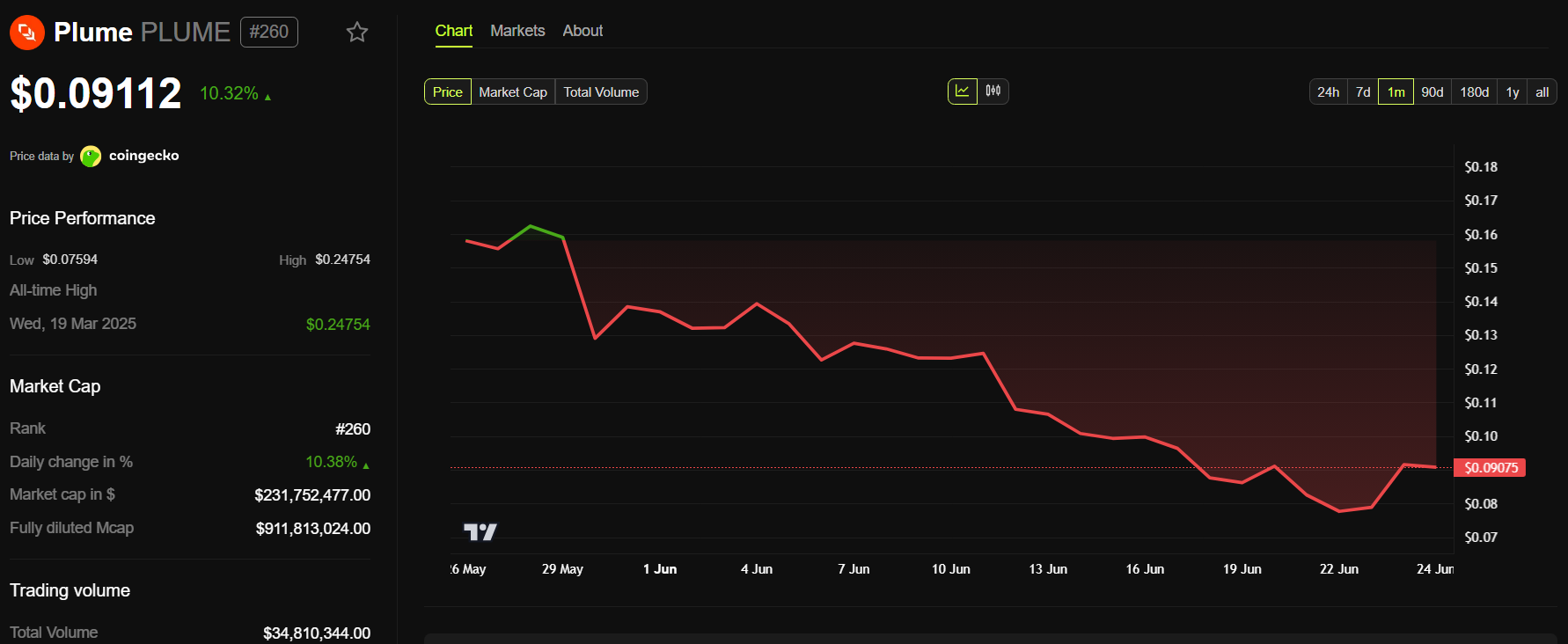This screenshot has width=1568, height=644.
Task: Set chart range to 24h
Action: point(1329,91)
